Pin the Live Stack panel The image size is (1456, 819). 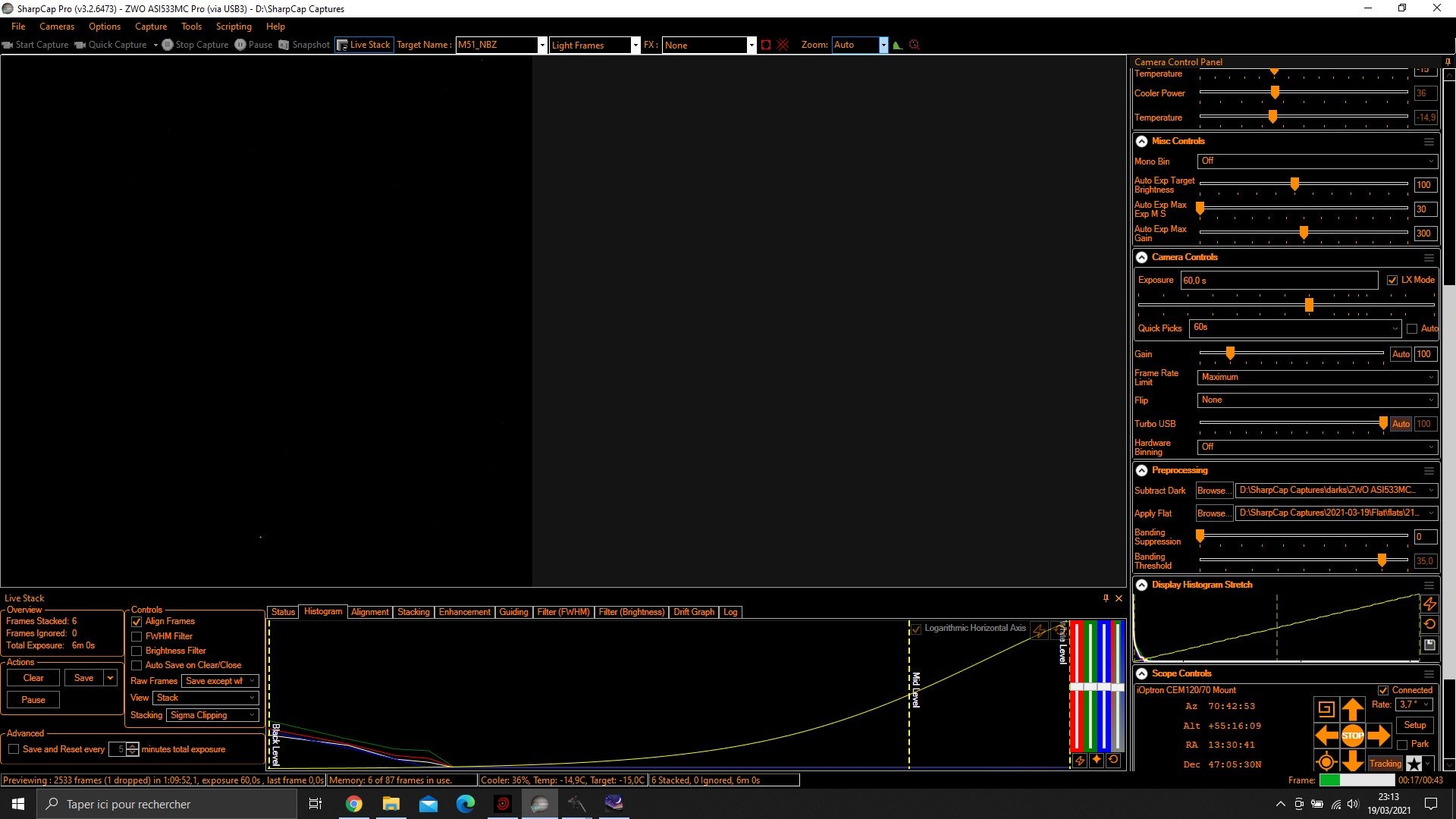(x=1106, y=598)
